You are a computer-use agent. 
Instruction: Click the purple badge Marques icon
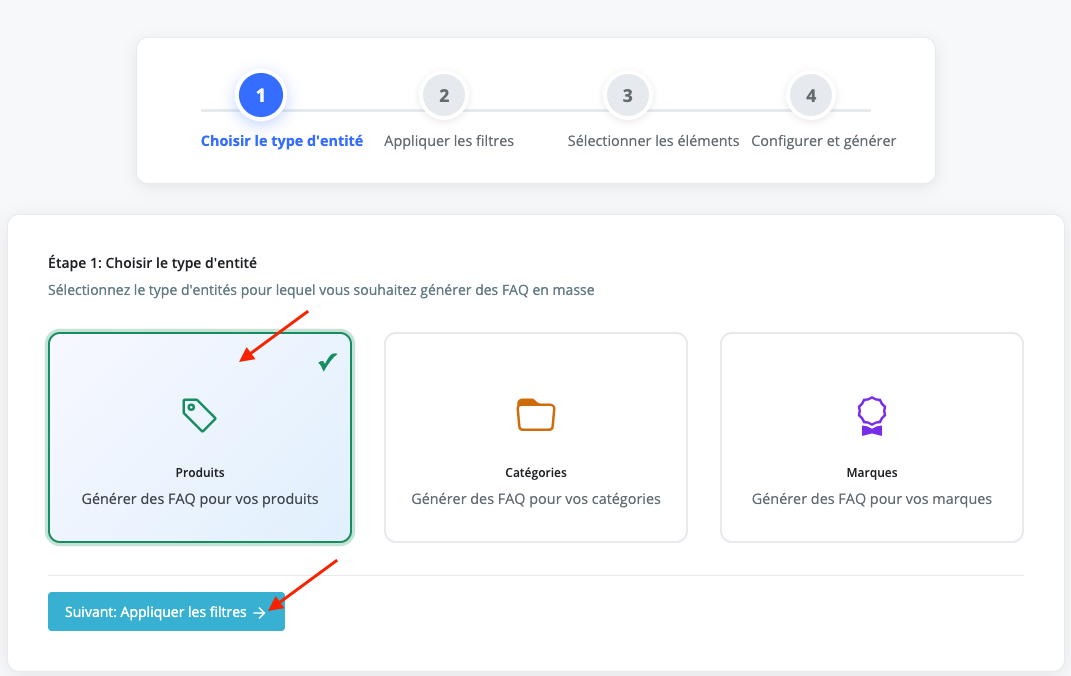pos(871,415)
